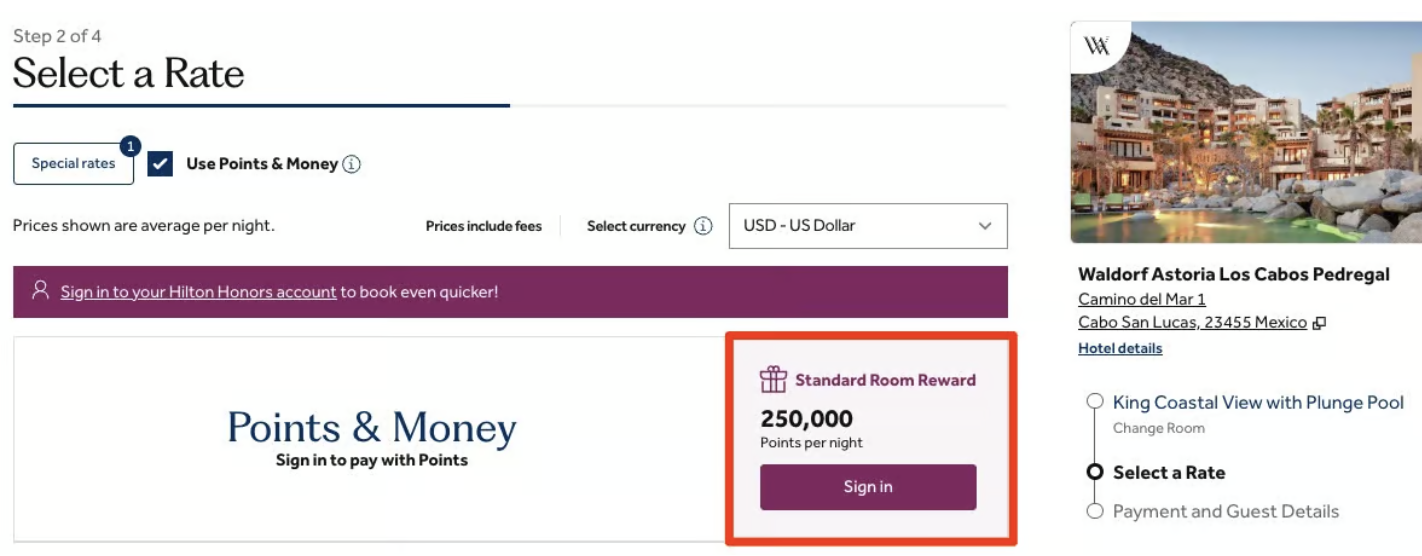Click the info icon beside Use Points & Money

coord(351,164)
